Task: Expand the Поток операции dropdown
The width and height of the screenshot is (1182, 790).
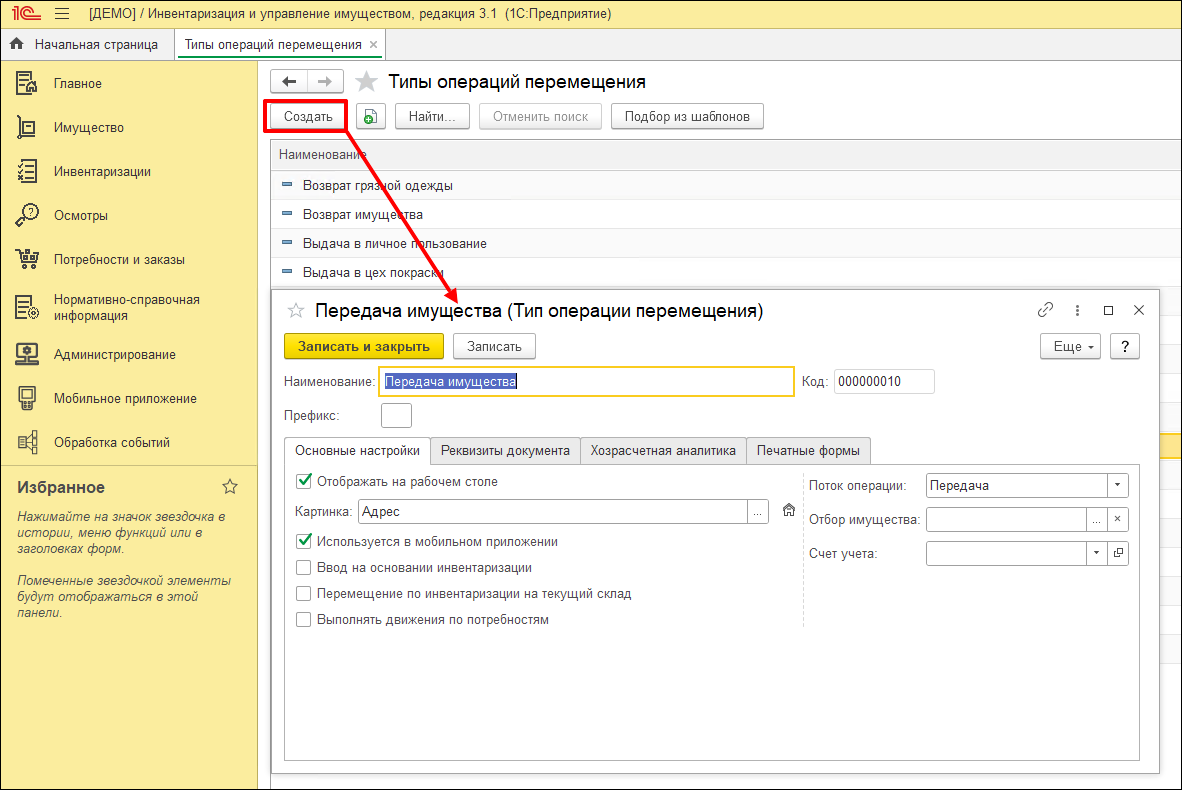Action: (x=1117, y=485)
